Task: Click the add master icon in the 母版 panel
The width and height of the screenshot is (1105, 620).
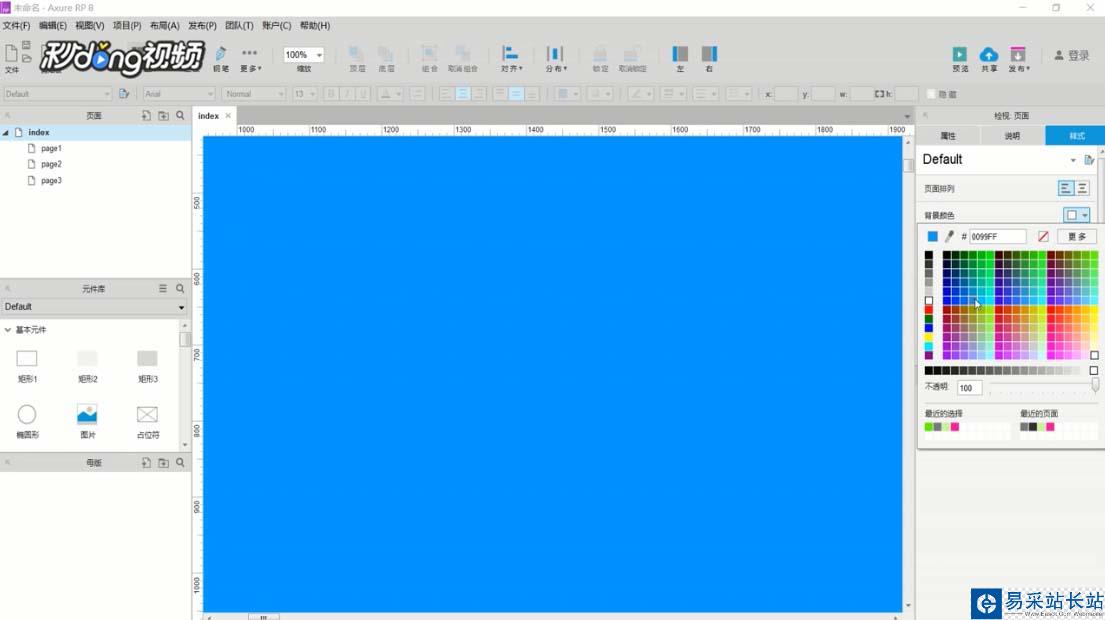Action: [146, 463]
